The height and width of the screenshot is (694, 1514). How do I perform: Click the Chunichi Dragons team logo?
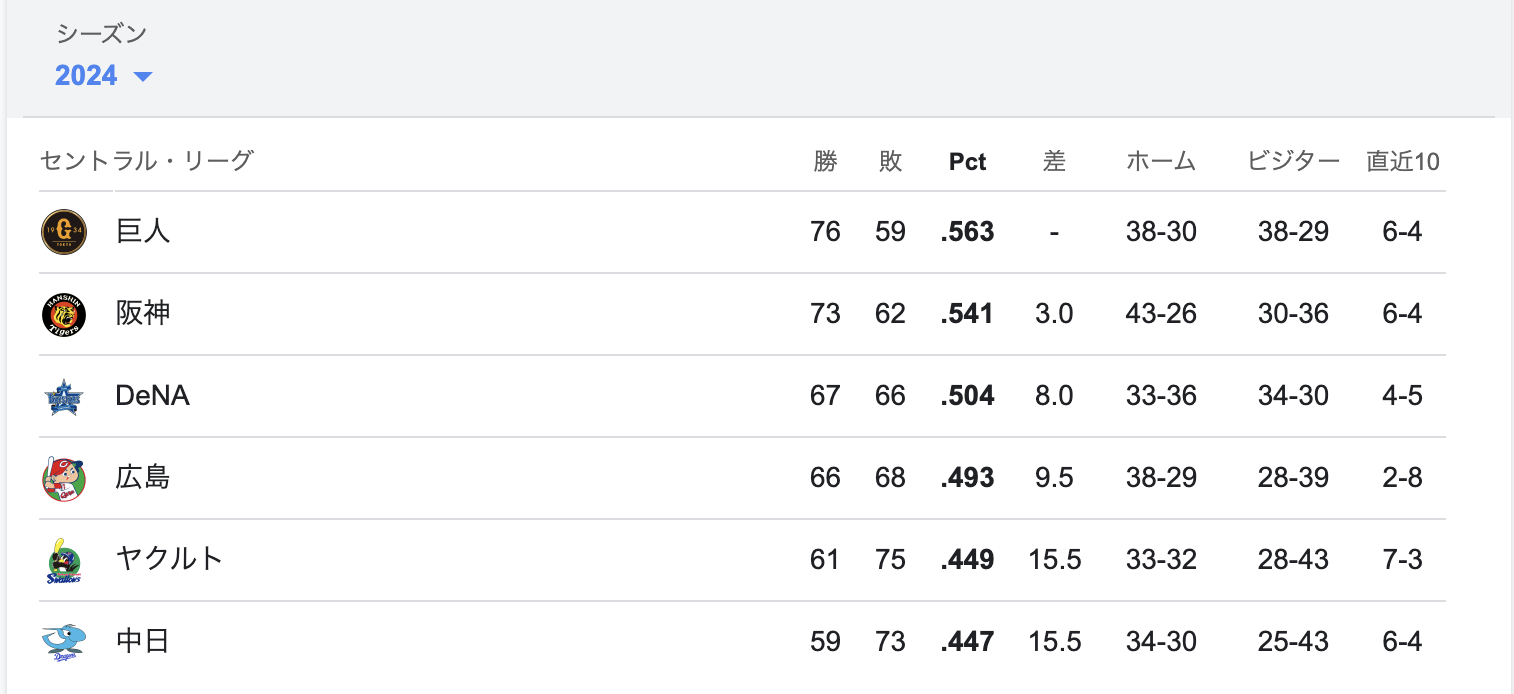click(64, 642)
